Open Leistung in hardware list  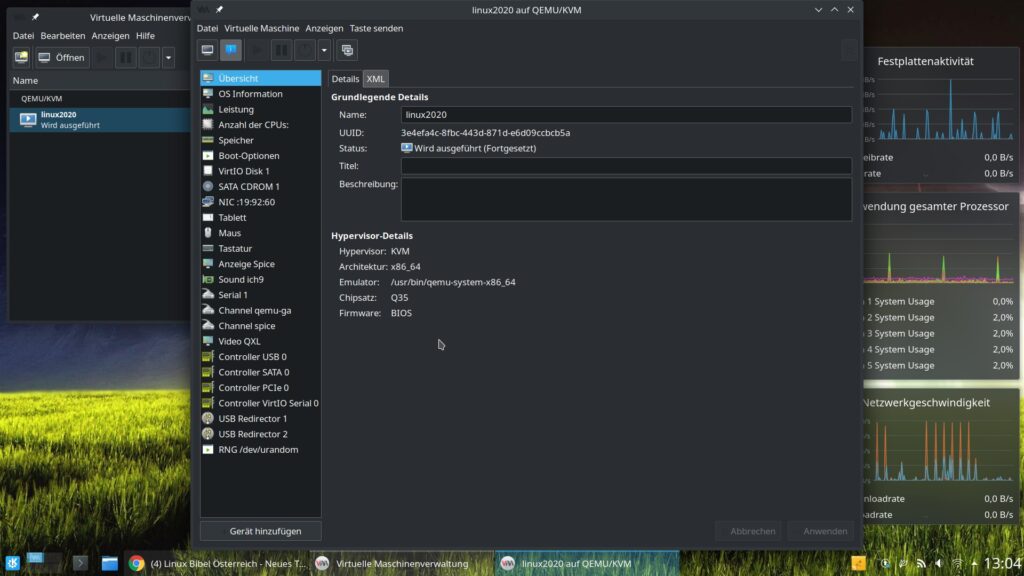[261, 109]
